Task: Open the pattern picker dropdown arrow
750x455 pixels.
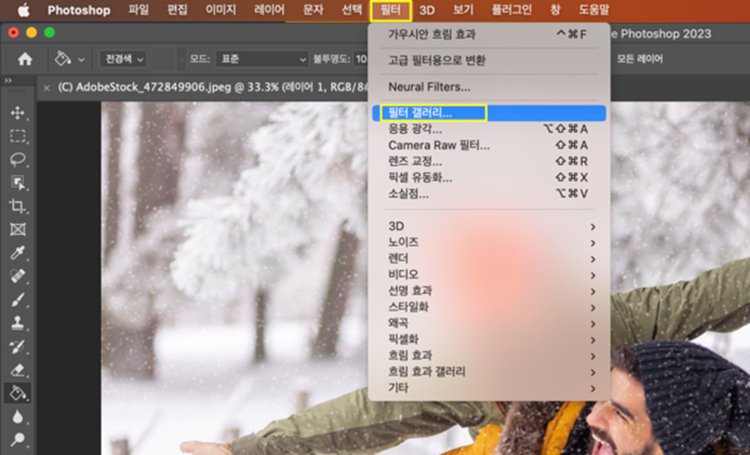Action: [181, 59]
